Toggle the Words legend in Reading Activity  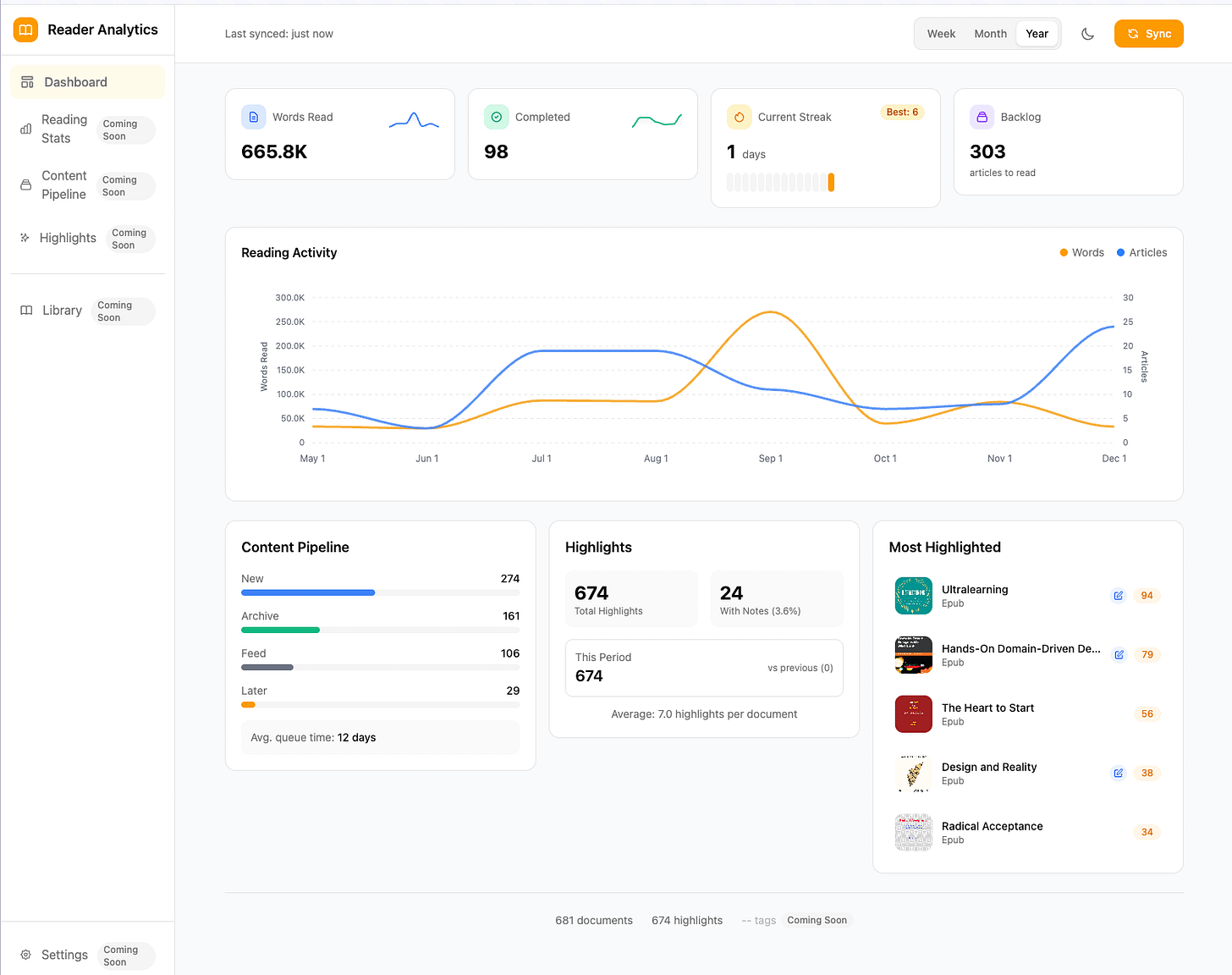[x=1081, y=252]
